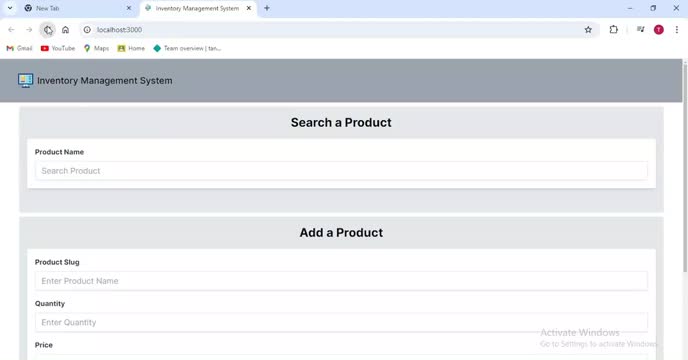Viewport: 688px width, 360px height.
Task: Bookmark this page with the star icon
Action: point(588,30)
